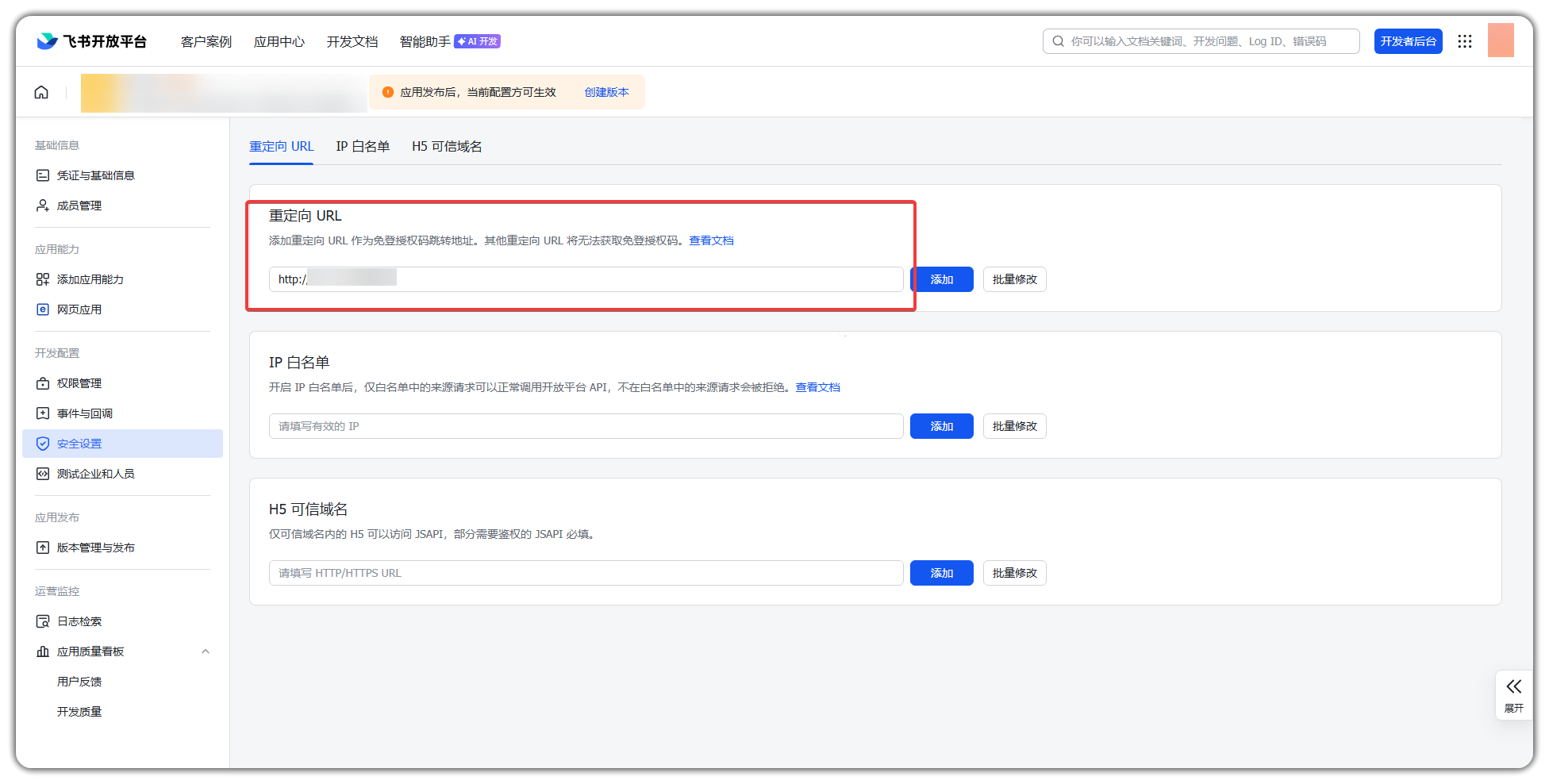
Task: Collapse the 应用质量看板 section chevron
Action: pos(206,651)
